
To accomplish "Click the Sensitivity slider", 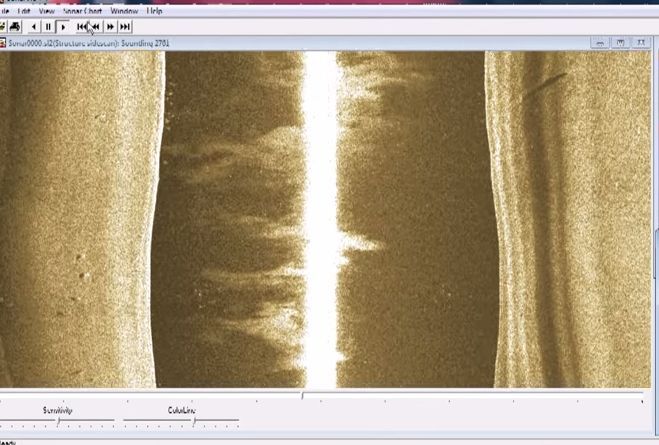I will click(57, 422).
